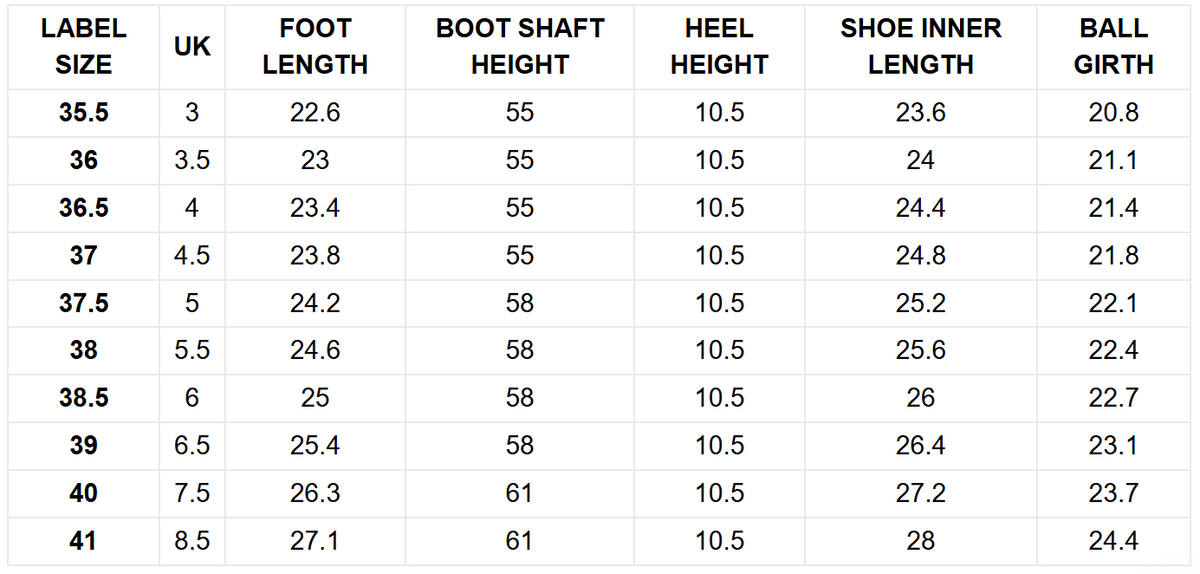The width and height of the screenshot is (1200, 574).
Task: Select label size 35.5 cell
Action: [x=83, y=113]
